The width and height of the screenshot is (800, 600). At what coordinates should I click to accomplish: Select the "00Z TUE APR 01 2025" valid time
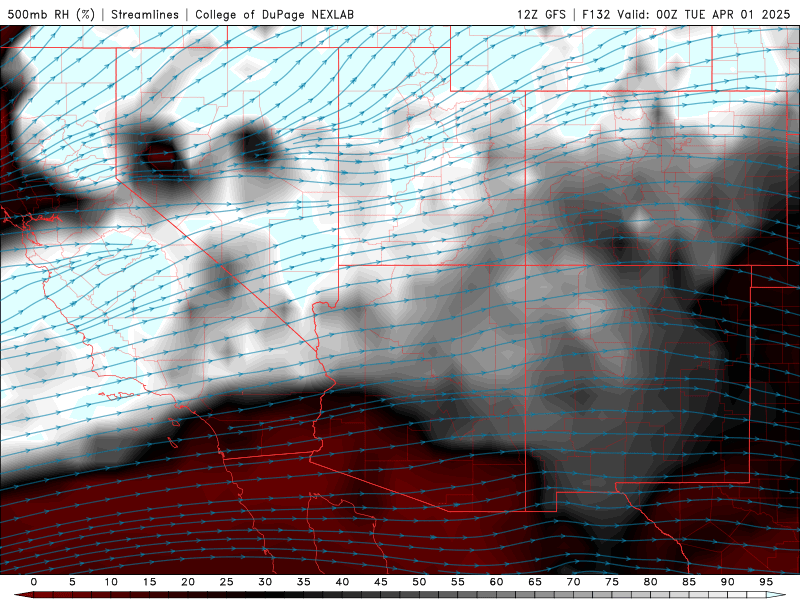pos(723,14)
